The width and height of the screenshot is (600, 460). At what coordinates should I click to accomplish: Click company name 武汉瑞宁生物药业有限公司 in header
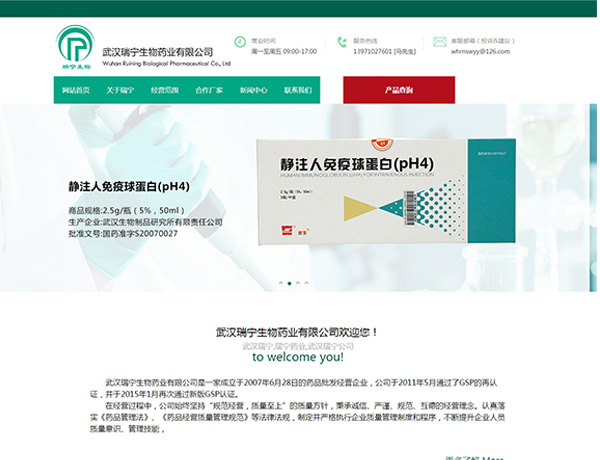(x=157, y=52)
